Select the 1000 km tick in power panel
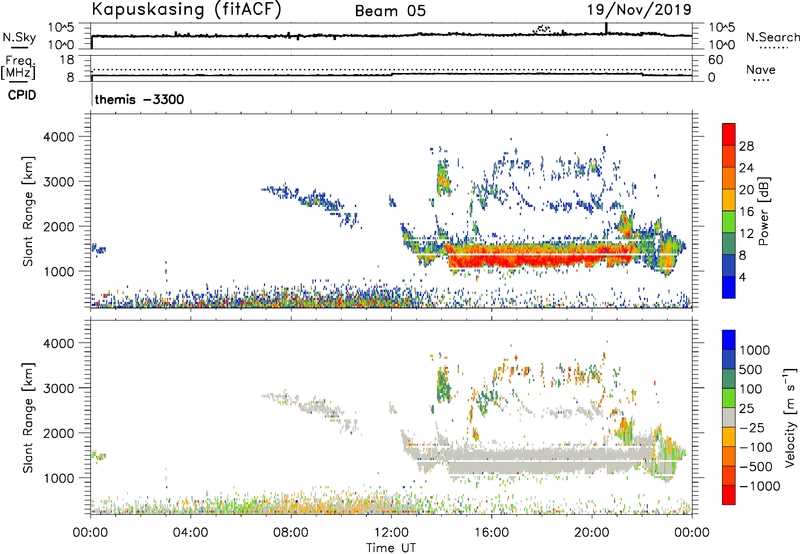The width and height of the screenshot is (800, 554). click(x=59, y=271)
